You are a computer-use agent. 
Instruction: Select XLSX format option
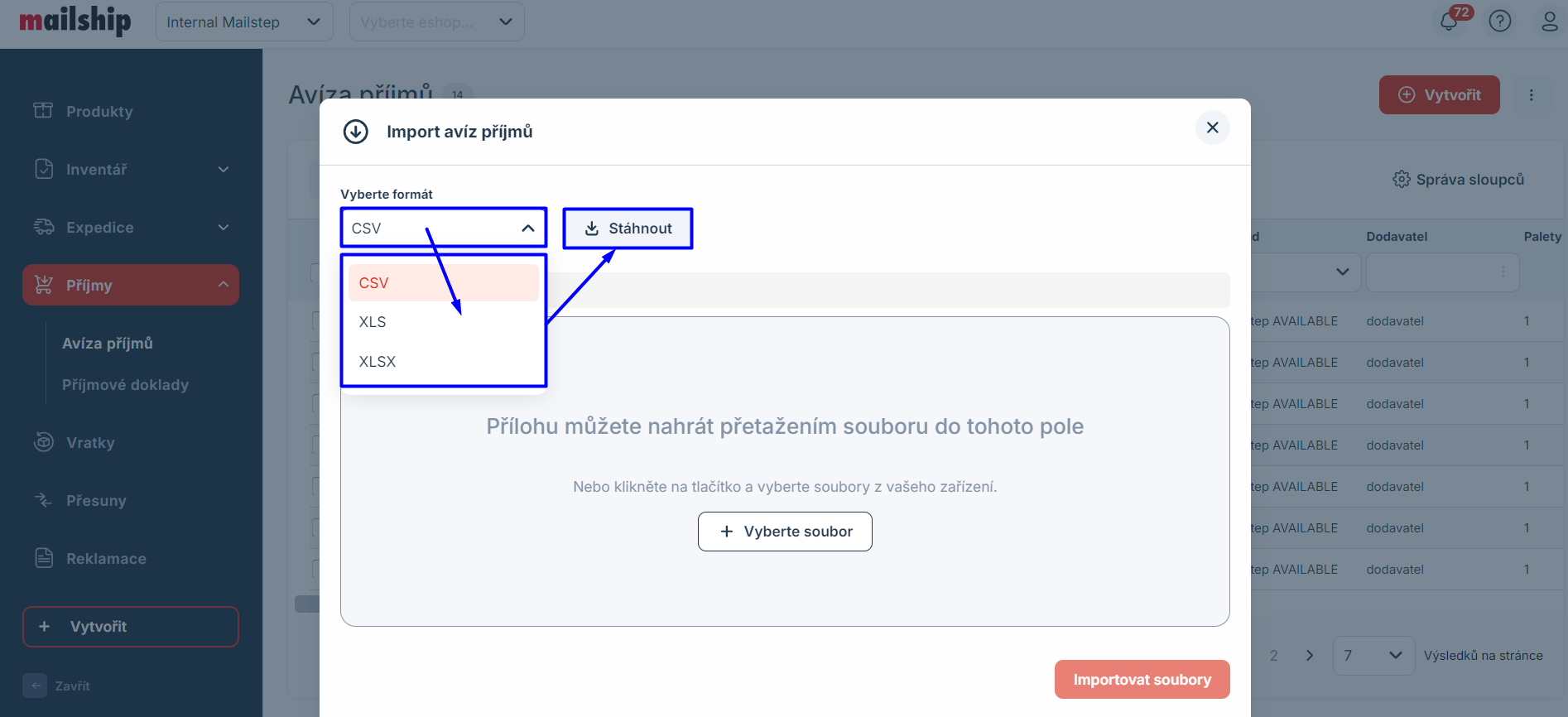click(x=378, y=362)
